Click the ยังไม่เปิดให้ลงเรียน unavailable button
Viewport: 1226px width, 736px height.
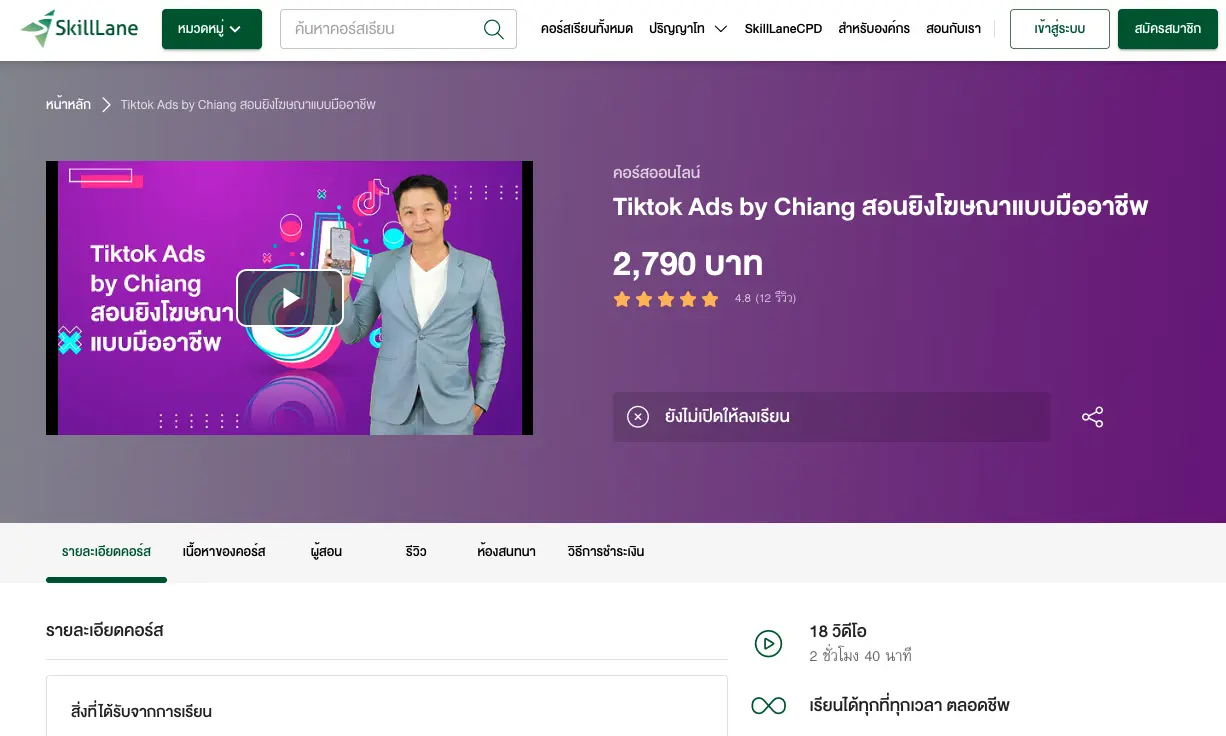coord(831,417)
